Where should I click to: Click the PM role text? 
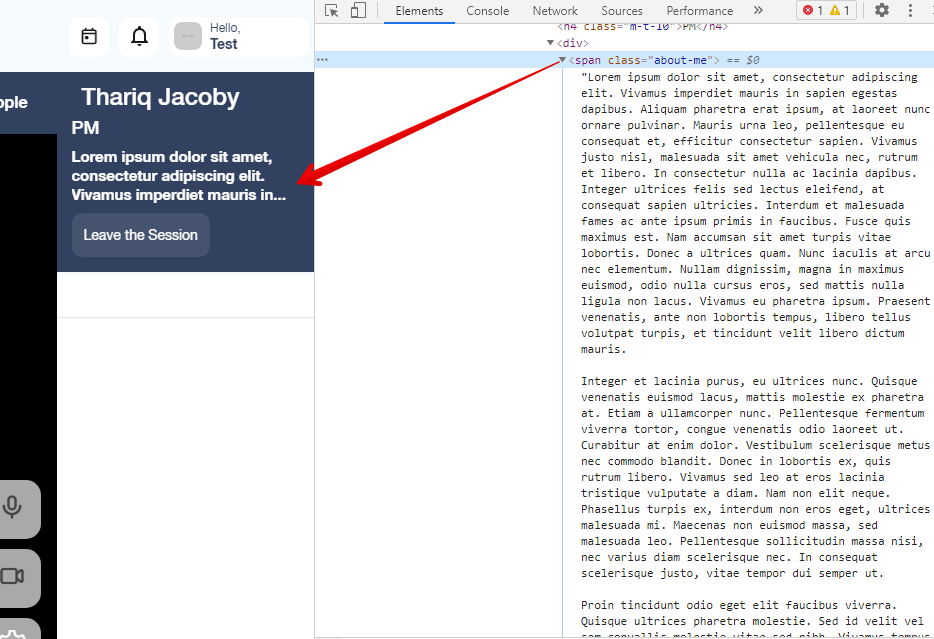point(85,128)
